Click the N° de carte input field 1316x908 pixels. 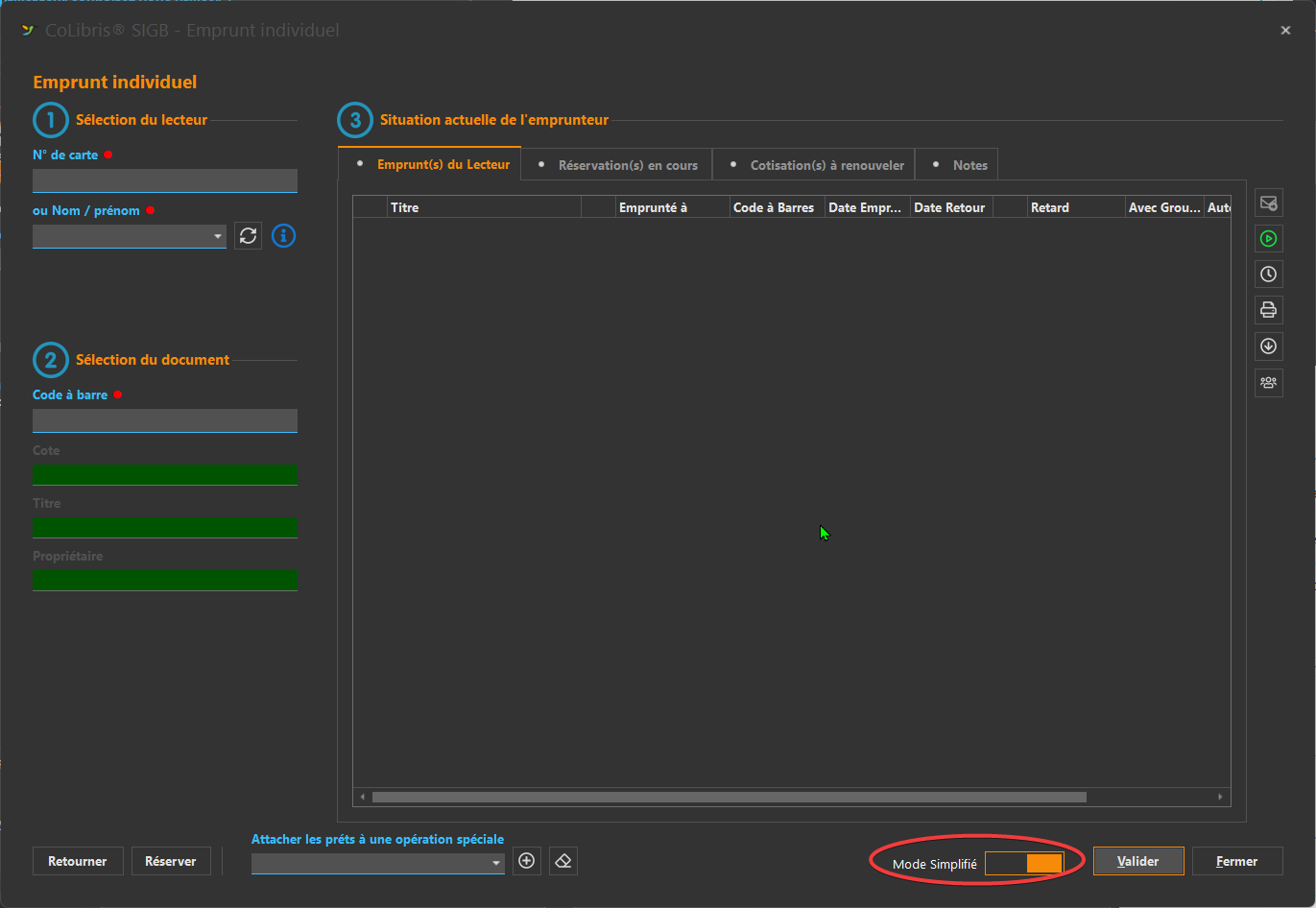[x=165, y=180]
